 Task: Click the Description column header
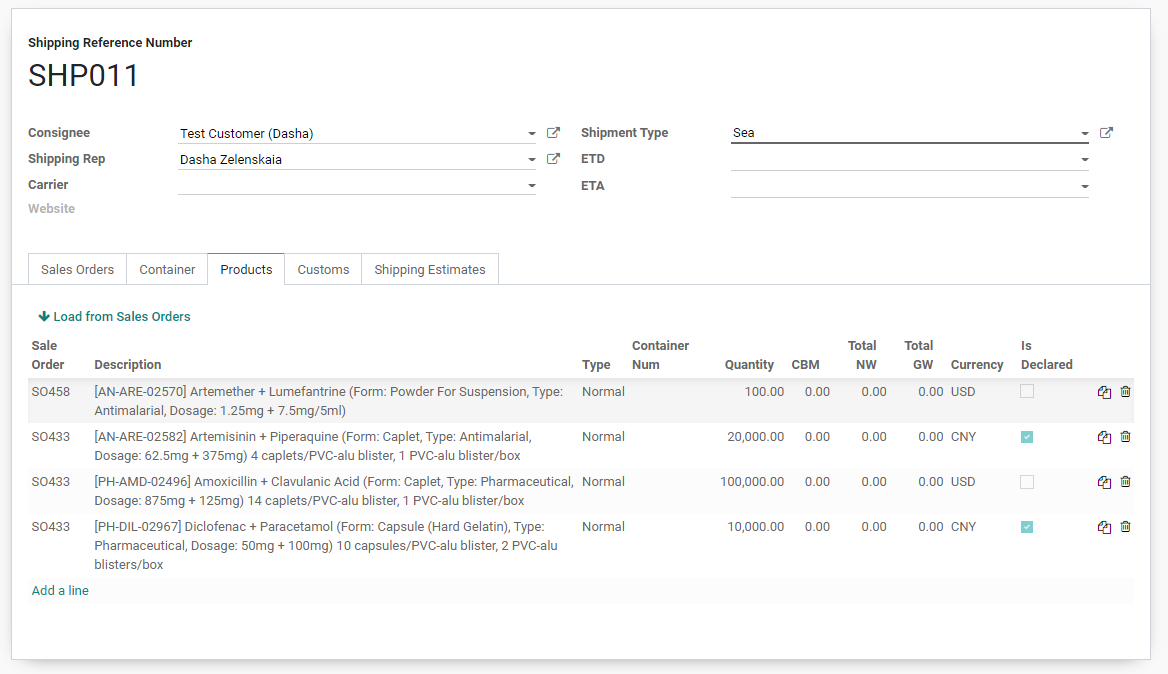(128, 364)
